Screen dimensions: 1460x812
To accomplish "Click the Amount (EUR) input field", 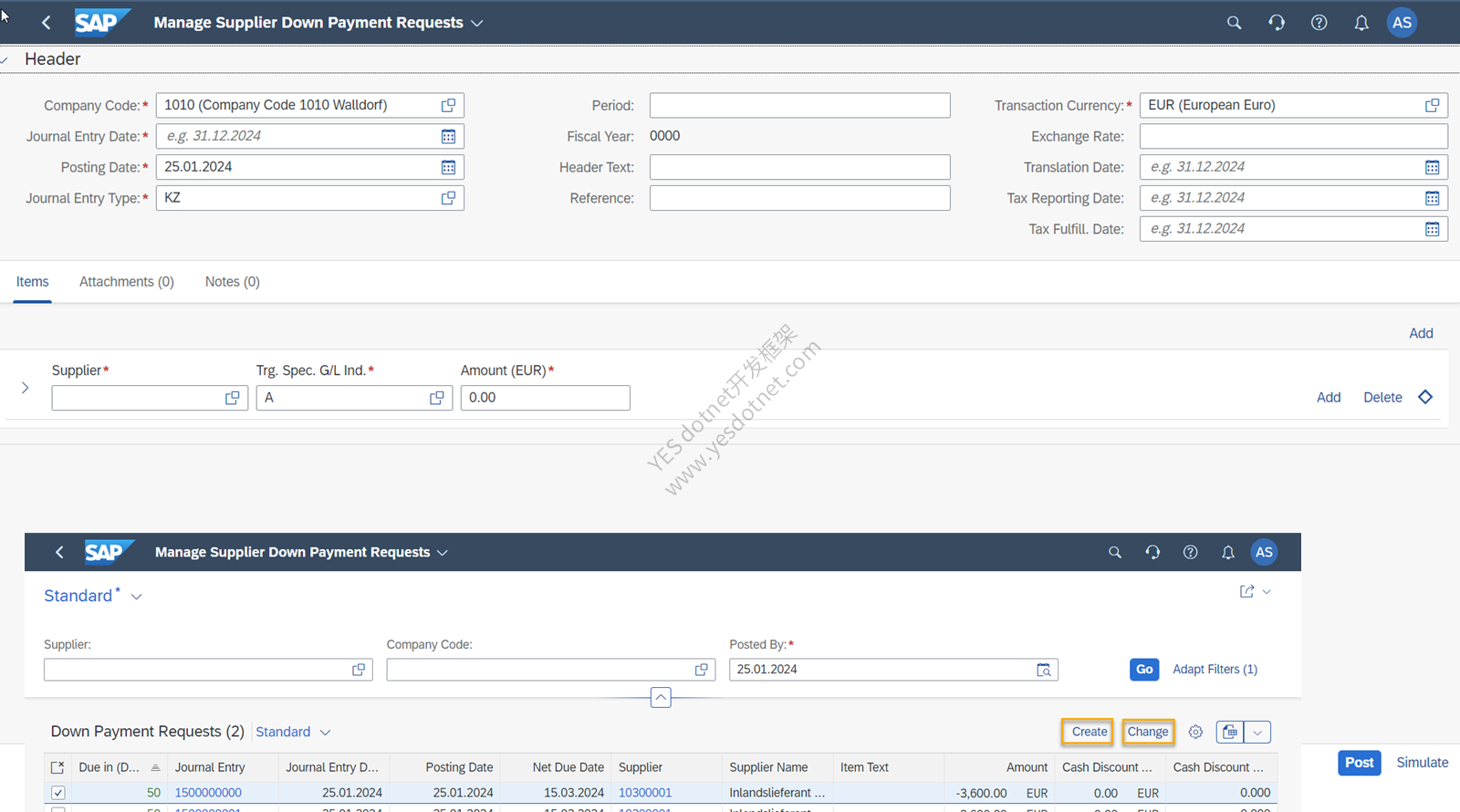I will pos(545,398).
